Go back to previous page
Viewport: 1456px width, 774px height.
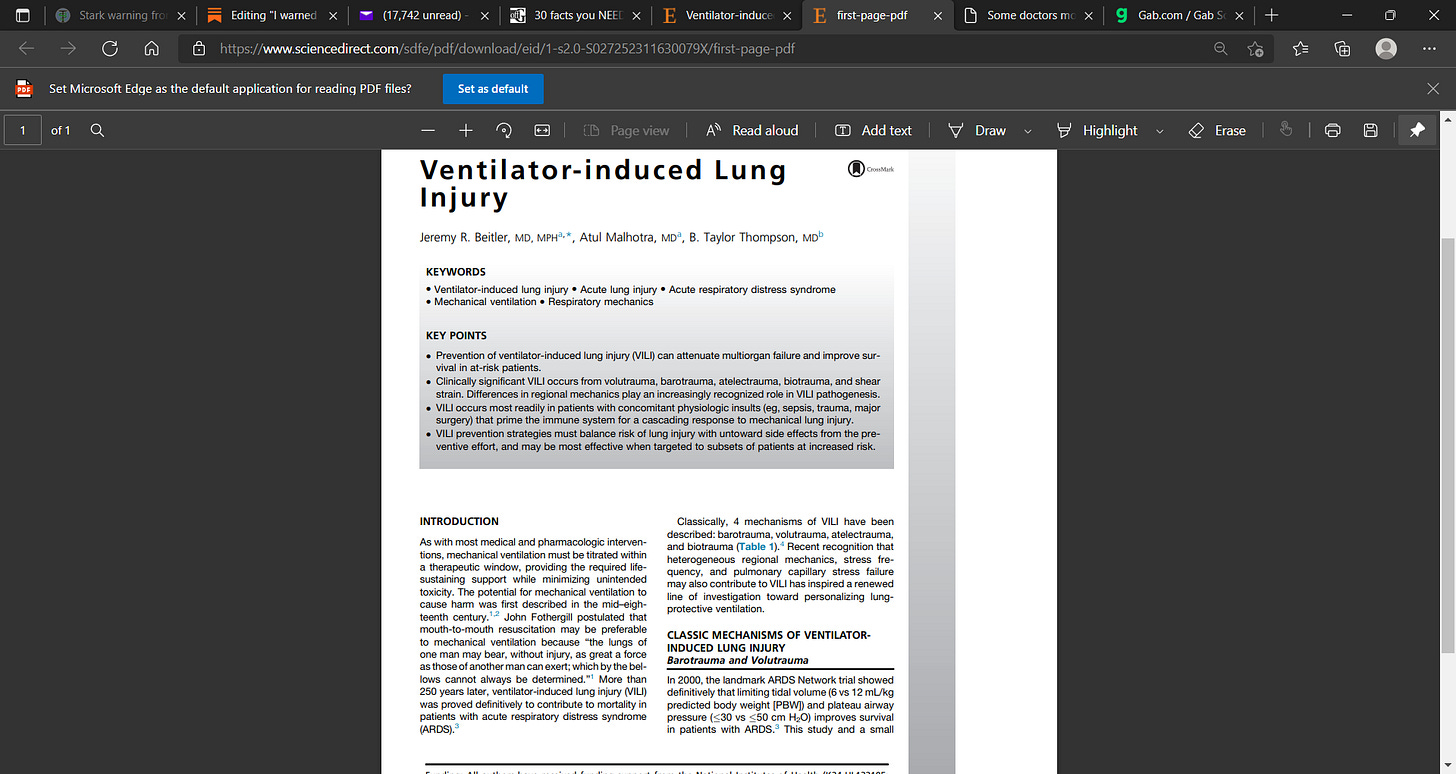[26, 48]
